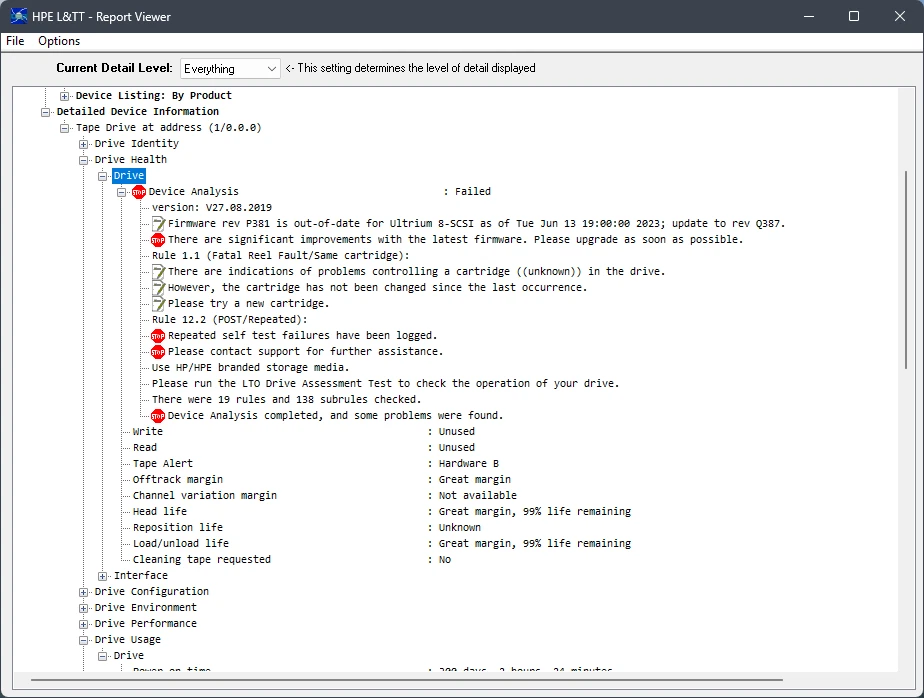Select the 'Interface' tree label
Image resolution: width=924 pixels, height=698 pixels.
click(x=141, y=575)
